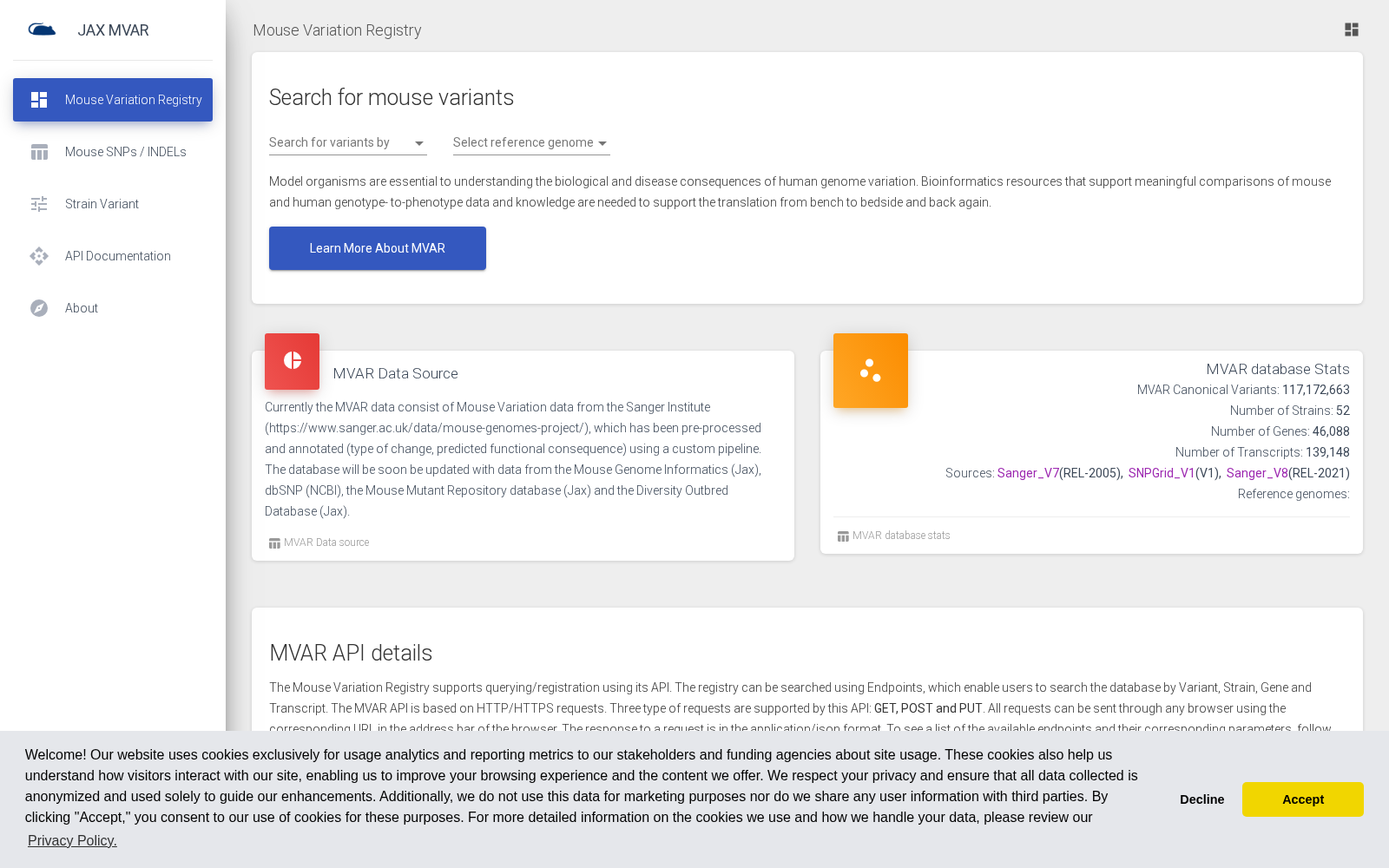Viewport: 1389px width, 868px height.
Task: Click the table icon for Mouse SNPs / INDELs
Action: pyautogui.click(x=39, y=152)
